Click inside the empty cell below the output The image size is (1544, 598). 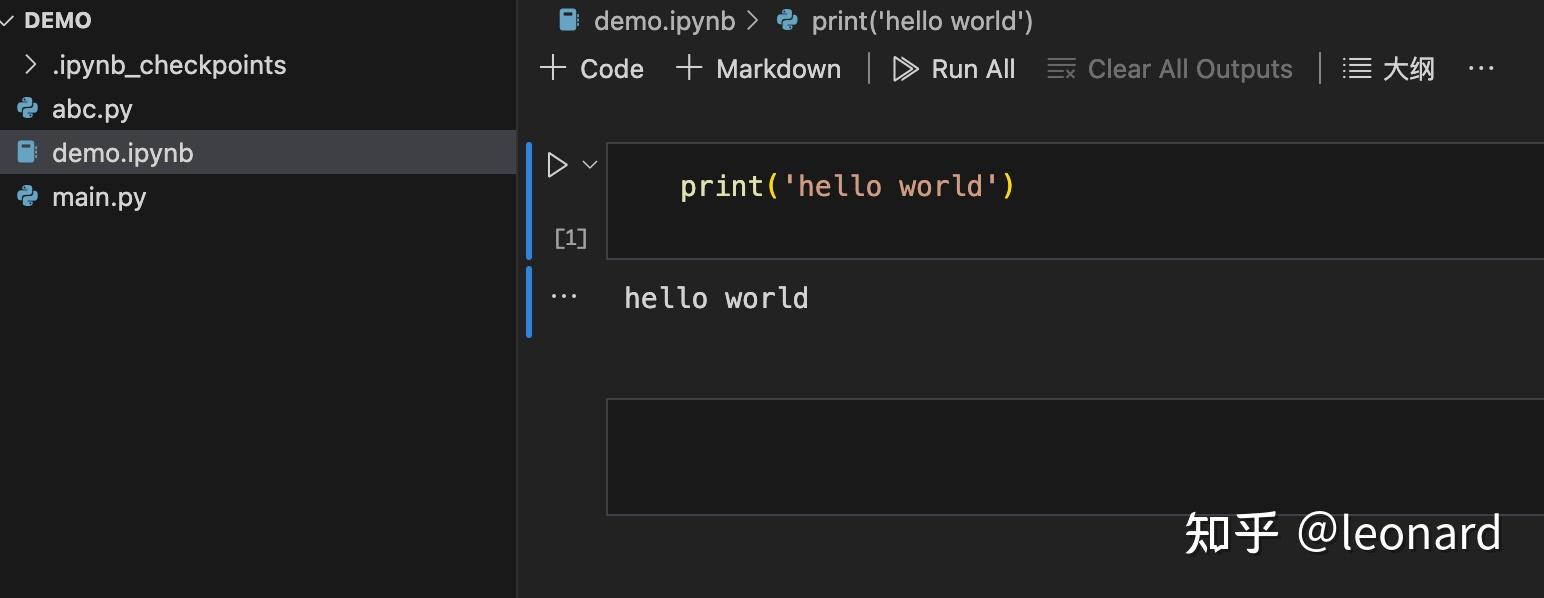click(x=1000, y=457)
